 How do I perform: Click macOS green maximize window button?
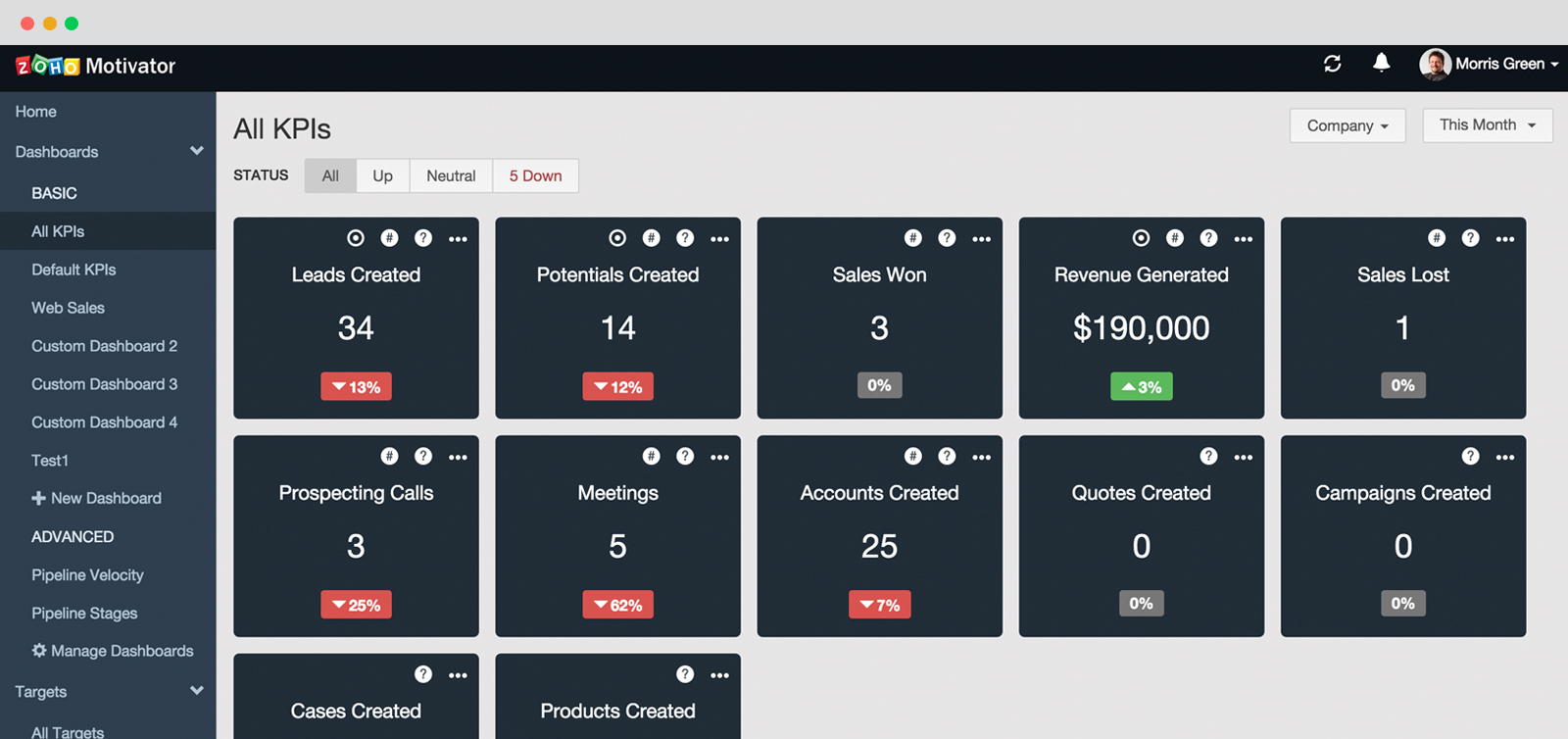tap(72, 23)
